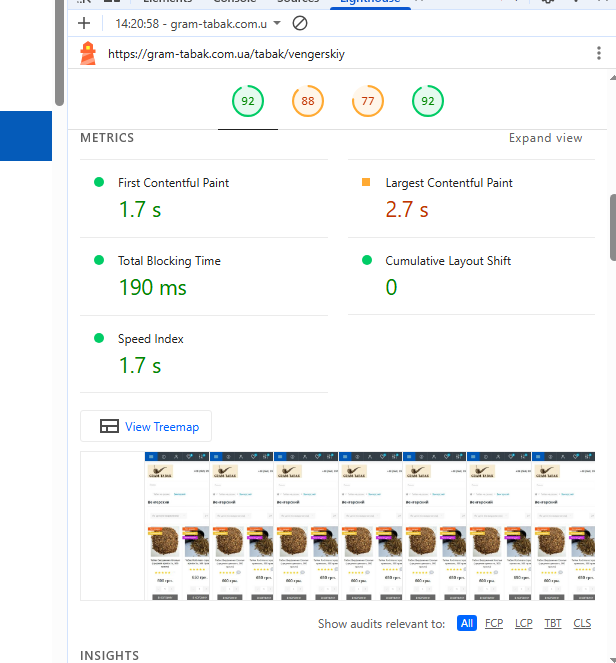Screen dimensions: 616x663
Task: Click the Largest Contentful Paint metric label
Action: [449, 183]
